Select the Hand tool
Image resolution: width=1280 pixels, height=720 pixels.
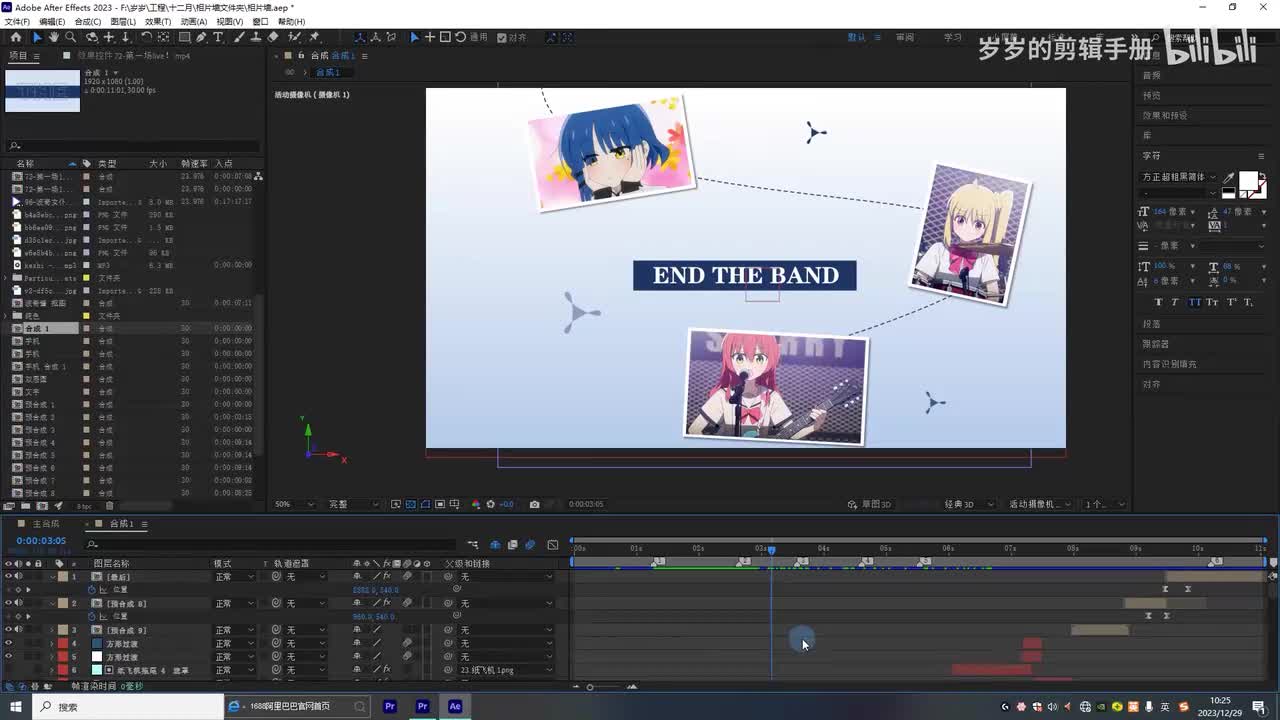click(x=53, y=37)
